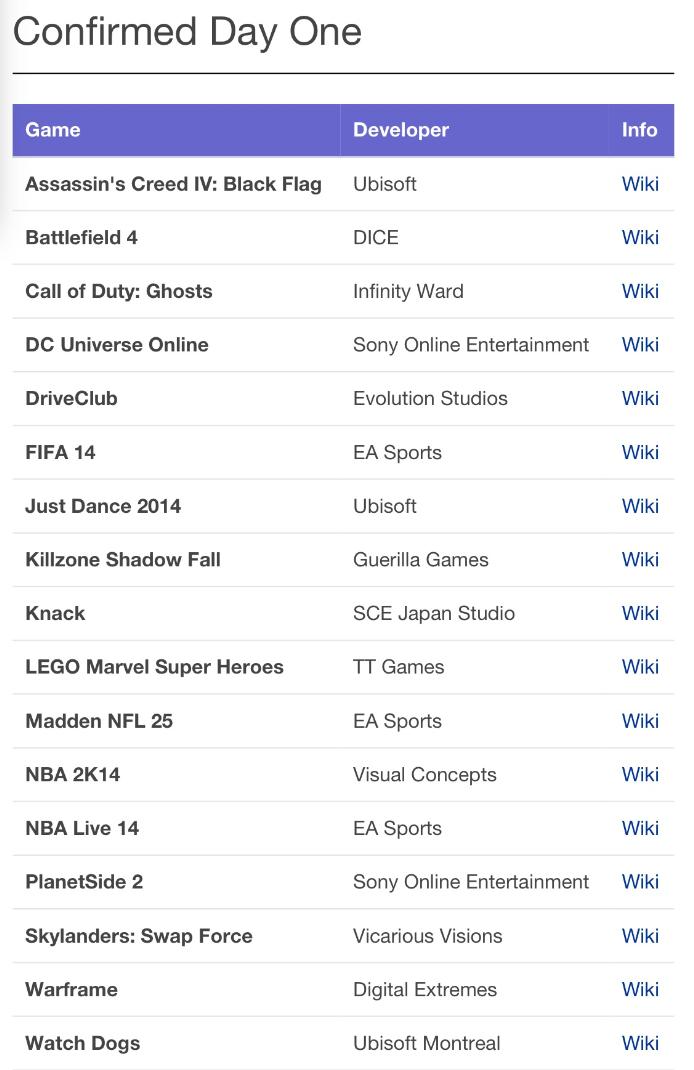Open the Wiki link for Watch Dogs

point(640,1043)
